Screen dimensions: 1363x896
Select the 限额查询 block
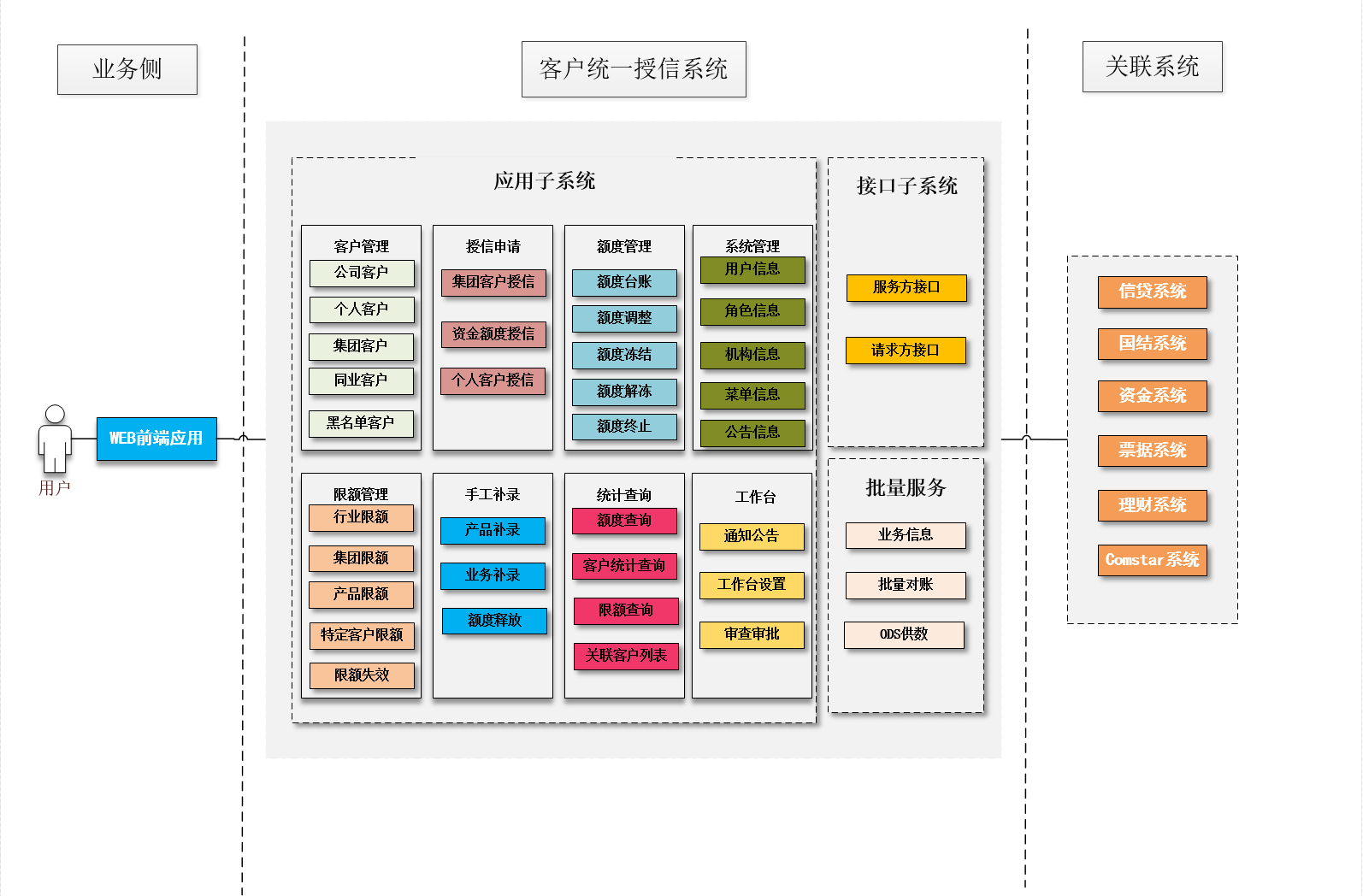(626, 610)
